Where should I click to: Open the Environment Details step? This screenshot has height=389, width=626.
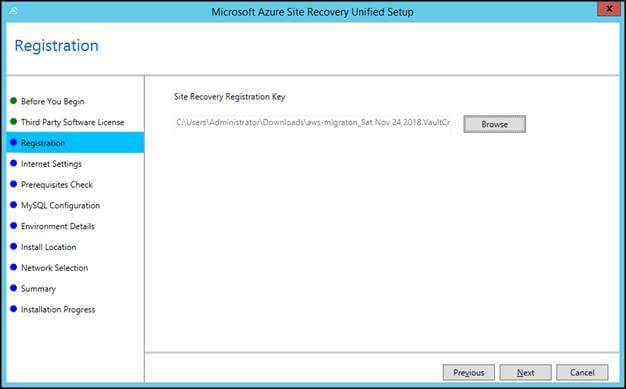pyautogui.click(x=58, y=226)
